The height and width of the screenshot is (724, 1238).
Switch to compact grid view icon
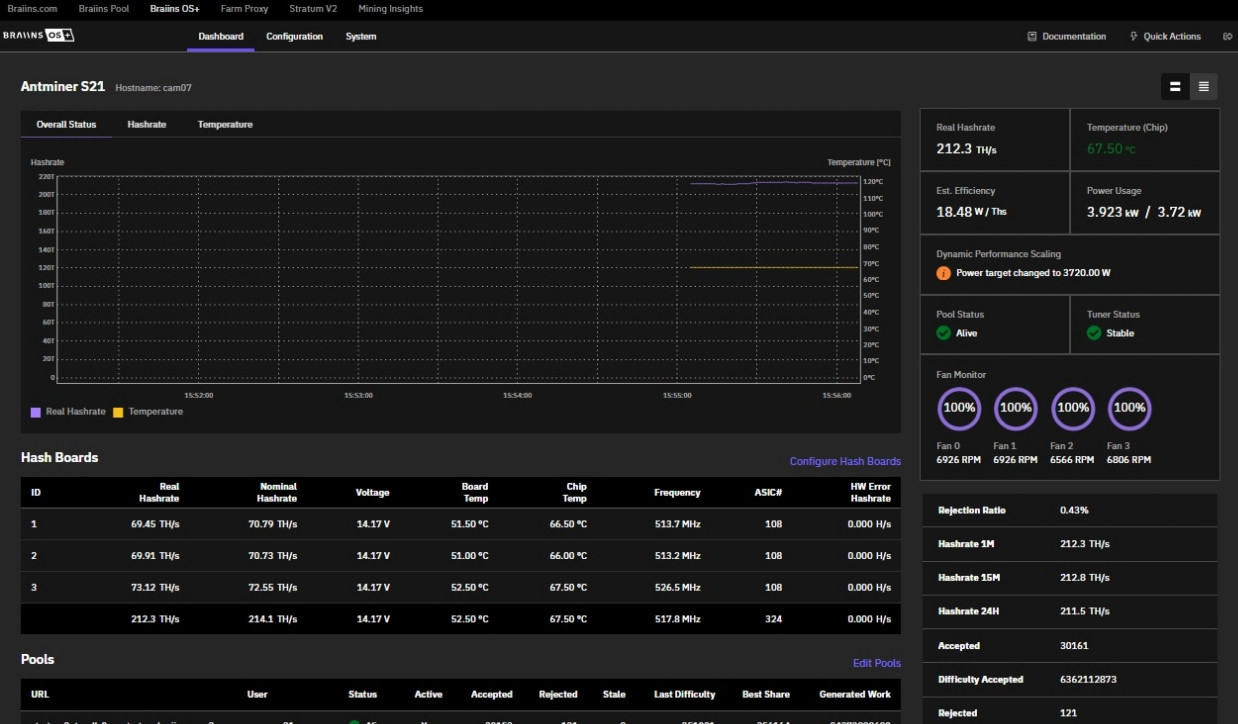[x=1175, y=87]
